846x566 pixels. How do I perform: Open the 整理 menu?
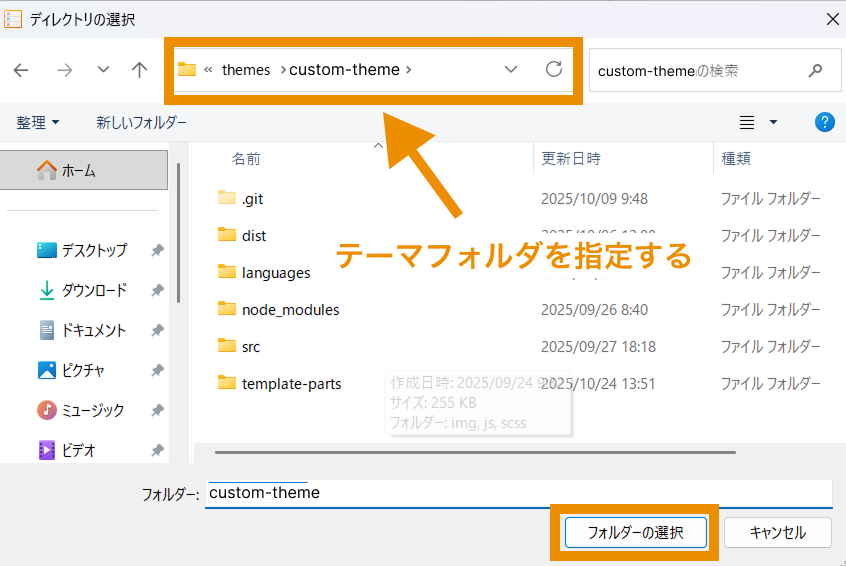pyautogui.click(x=38, y=122)
